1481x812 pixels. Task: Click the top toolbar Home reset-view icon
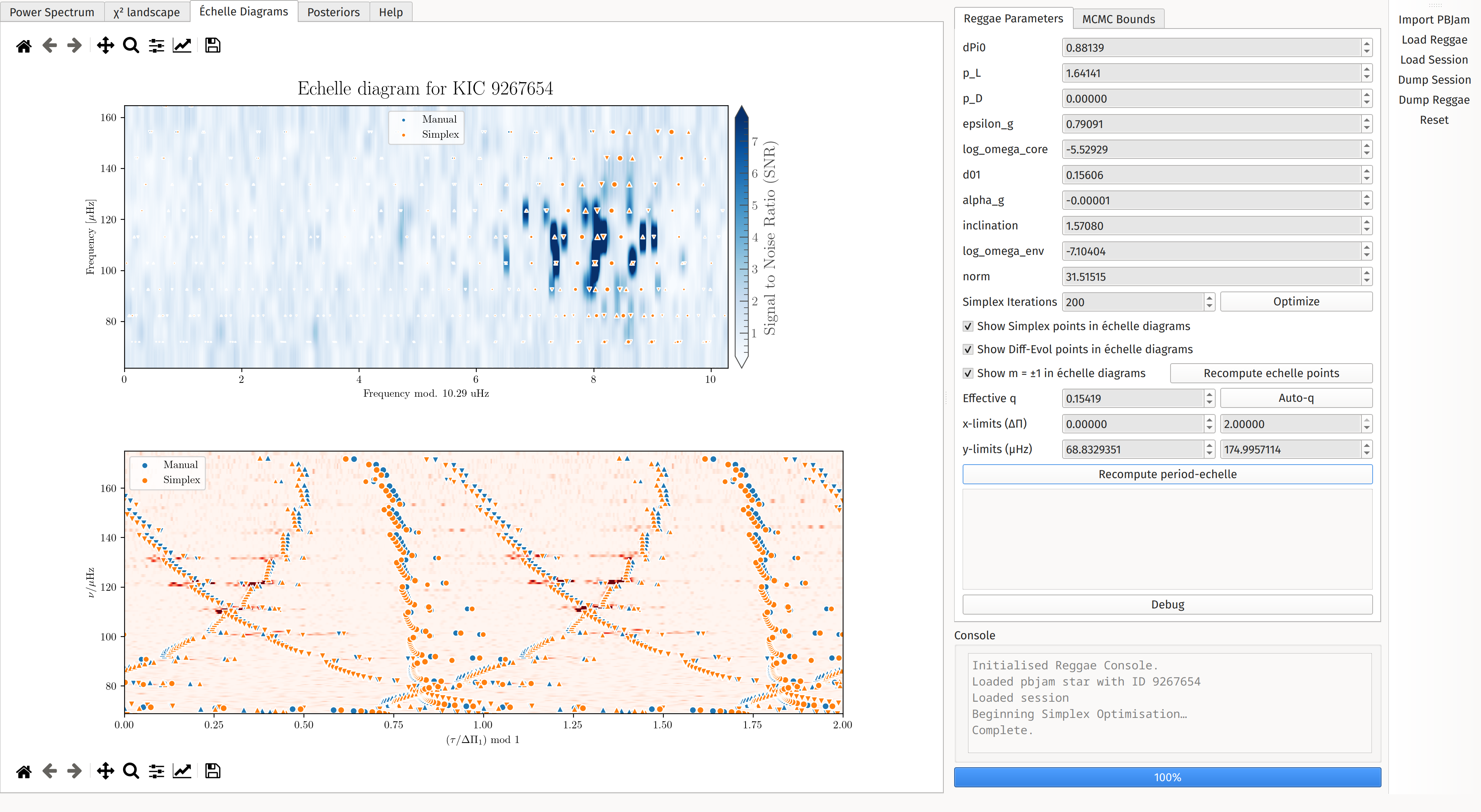click(24, 45)
